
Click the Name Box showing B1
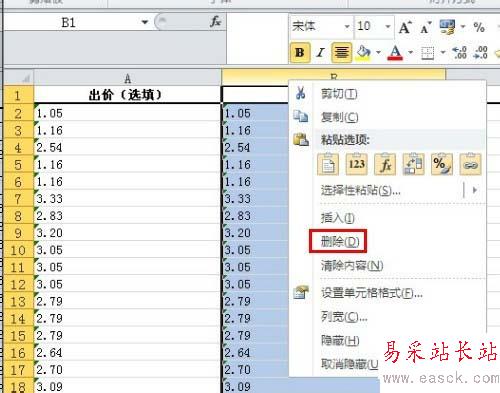68,22
